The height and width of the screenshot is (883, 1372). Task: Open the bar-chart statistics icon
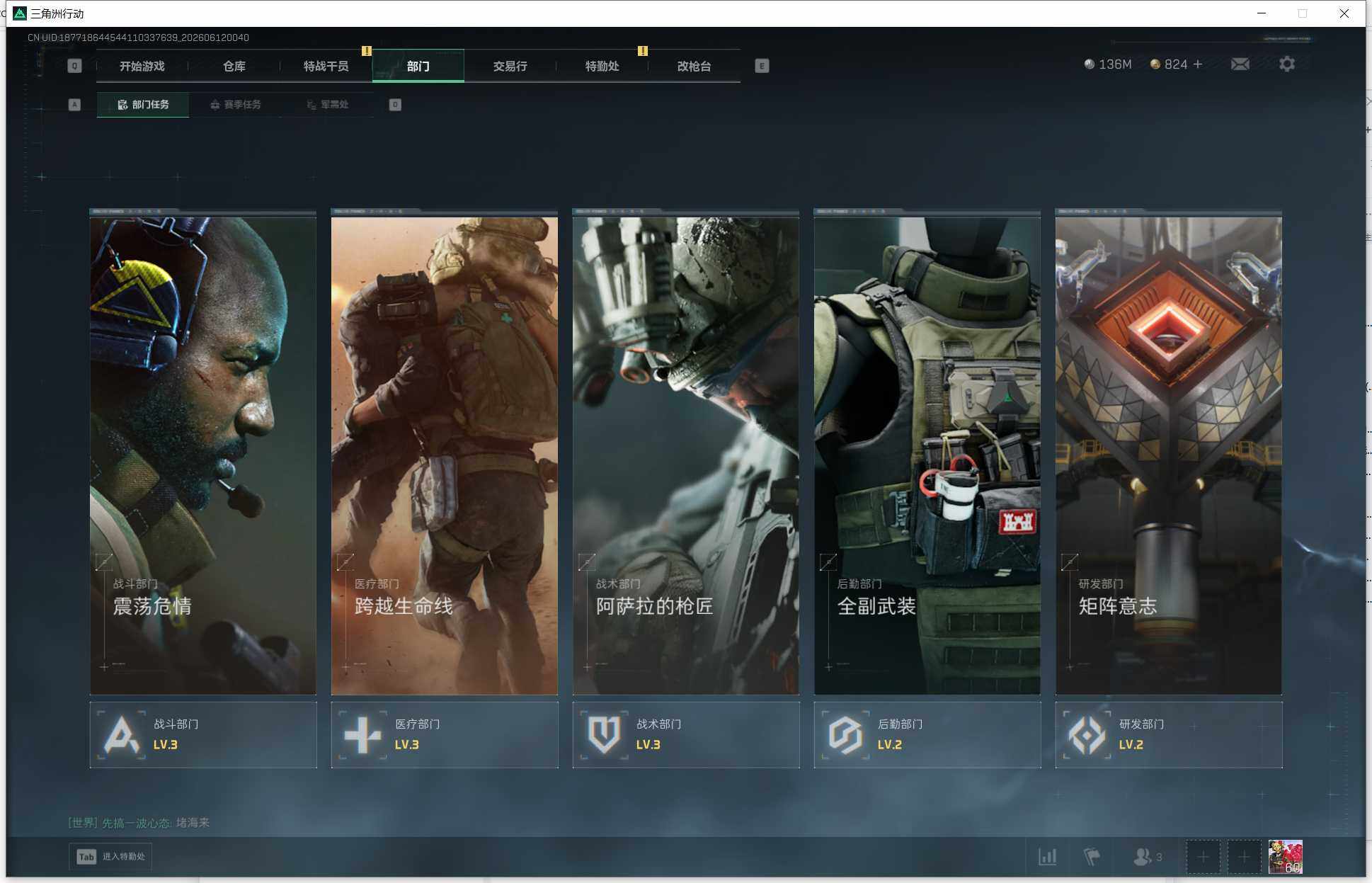click(1047, 857)
